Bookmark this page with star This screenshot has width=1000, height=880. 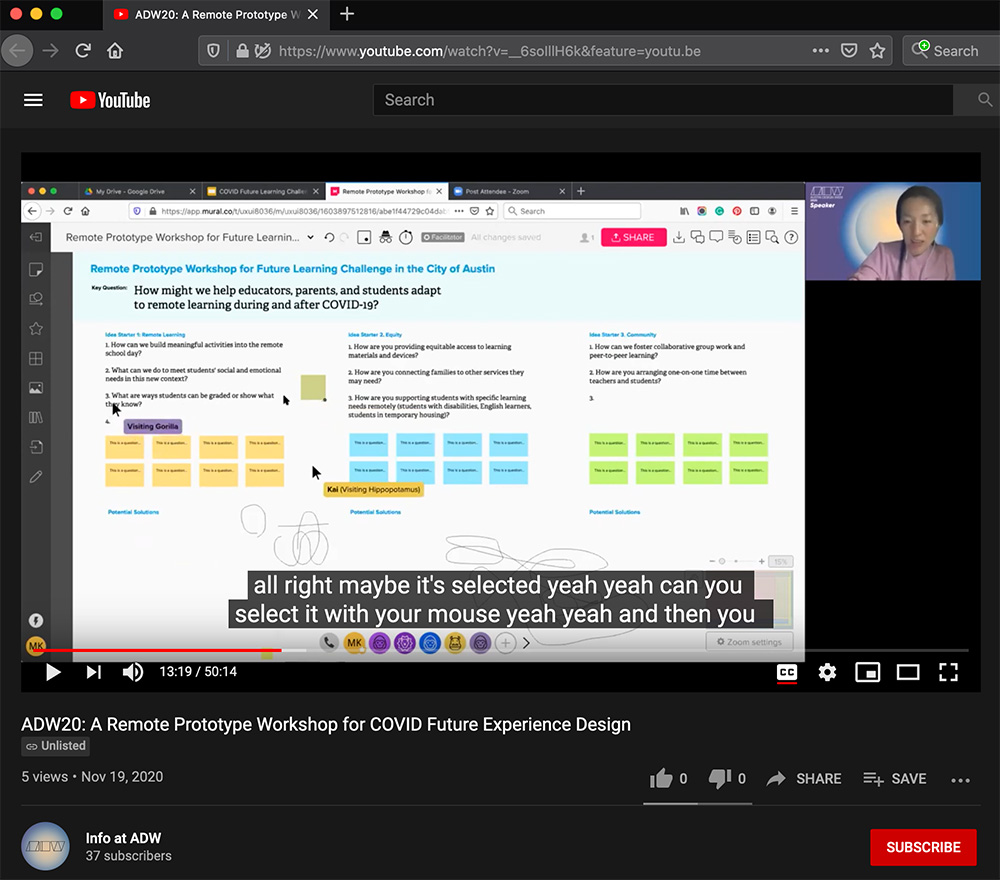tap(878, 50)
